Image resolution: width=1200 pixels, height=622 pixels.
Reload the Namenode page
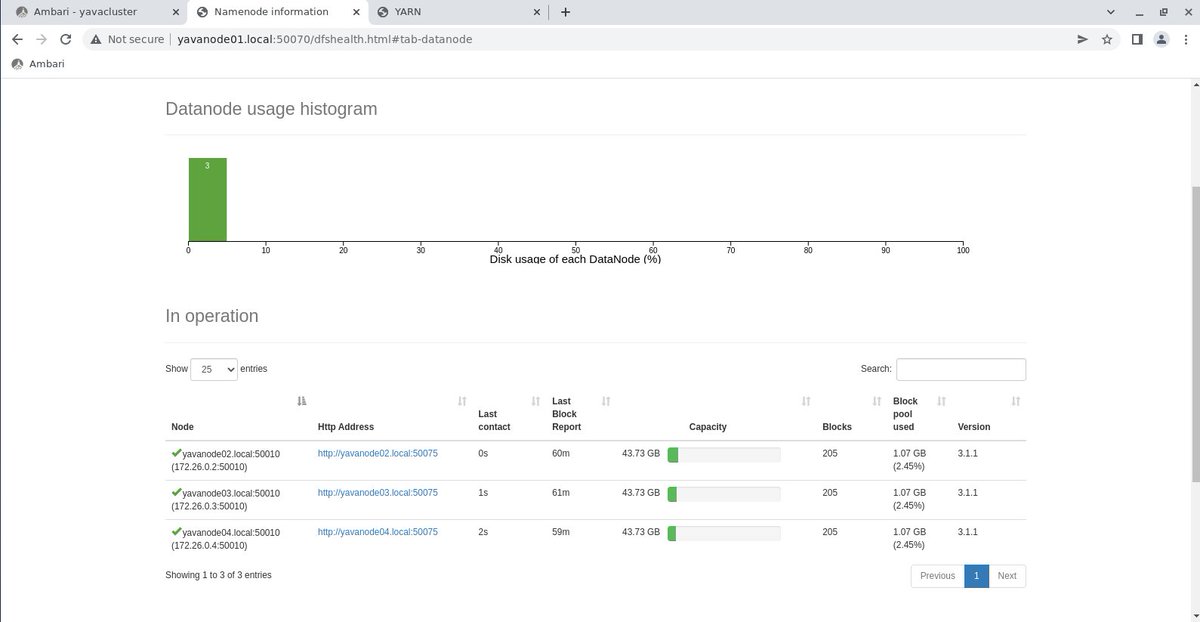click(66, 39)
